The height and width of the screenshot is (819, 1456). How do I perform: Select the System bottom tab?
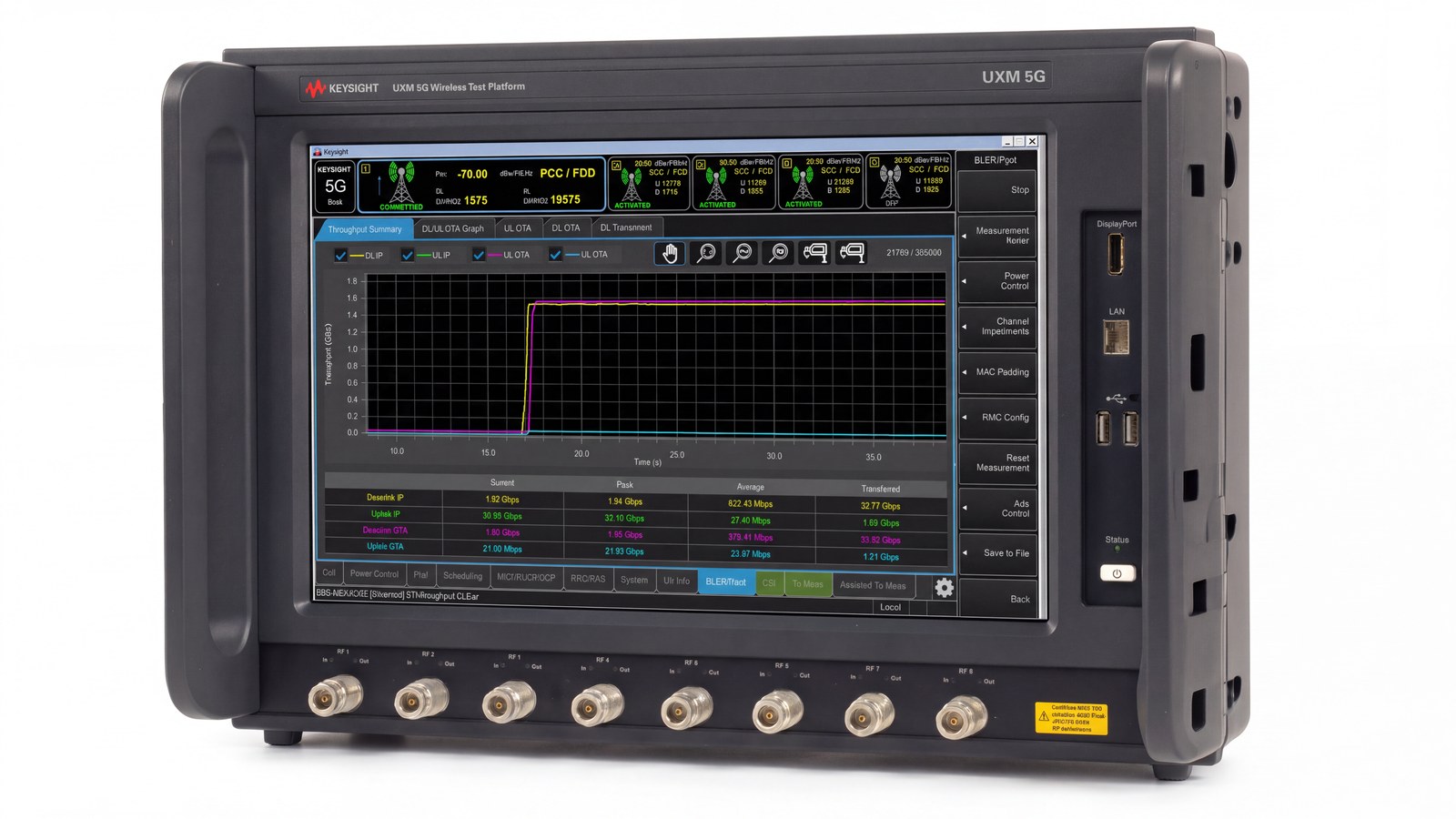tap(634, 580)
